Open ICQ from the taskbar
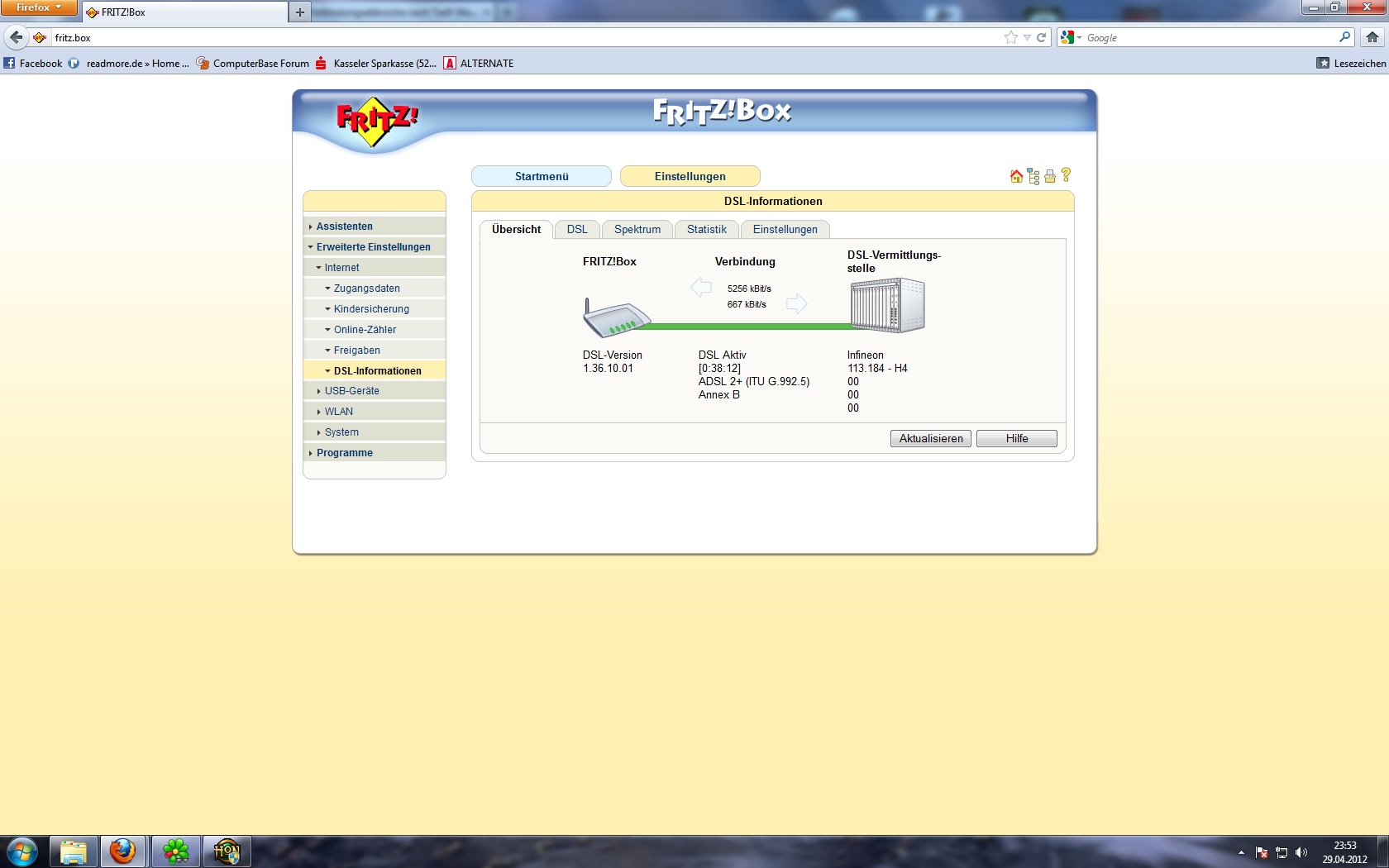 (175, 851)
